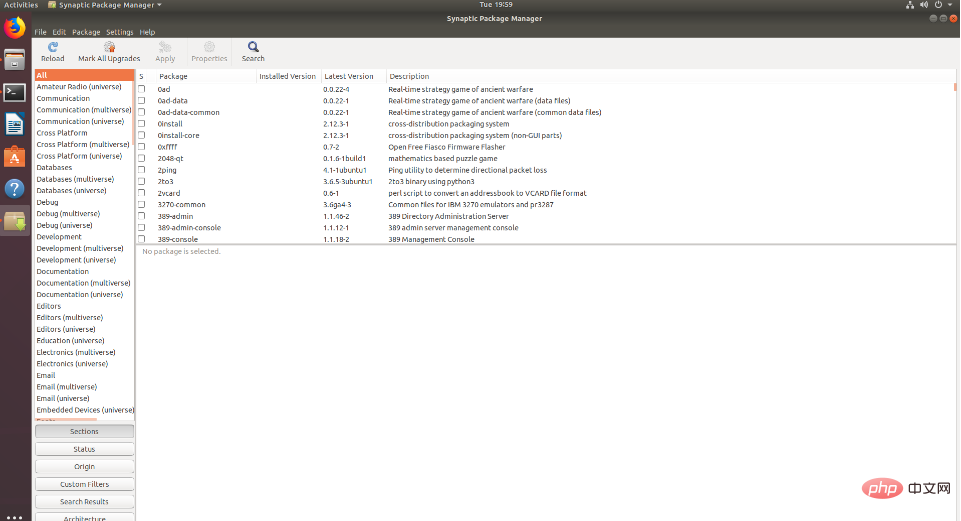This screenshot has height=521, width=961.
Task: Open the Help menu
Action: (x=147, y=32)
